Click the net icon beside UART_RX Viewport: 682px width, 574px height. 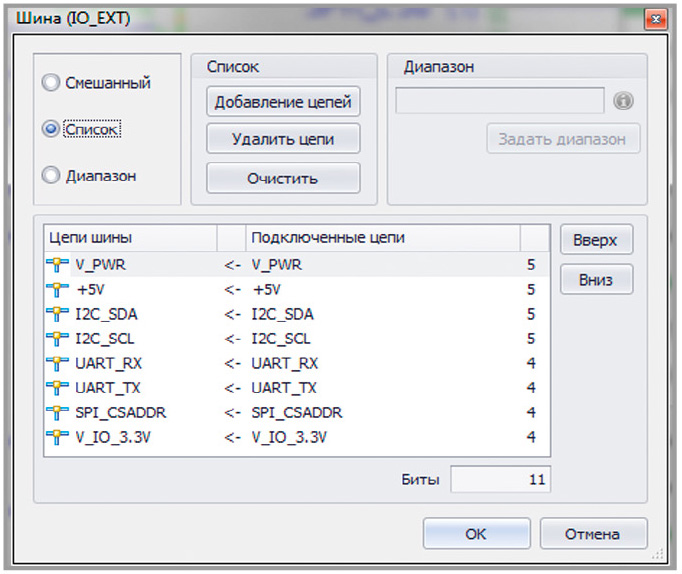[x=57, y=363]
